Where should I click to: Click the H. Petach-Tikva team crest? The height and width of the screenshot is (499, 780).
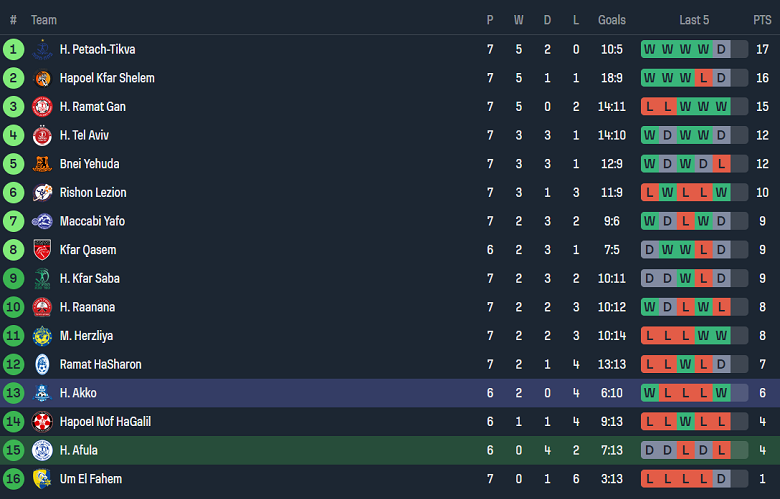click(42, 49)
